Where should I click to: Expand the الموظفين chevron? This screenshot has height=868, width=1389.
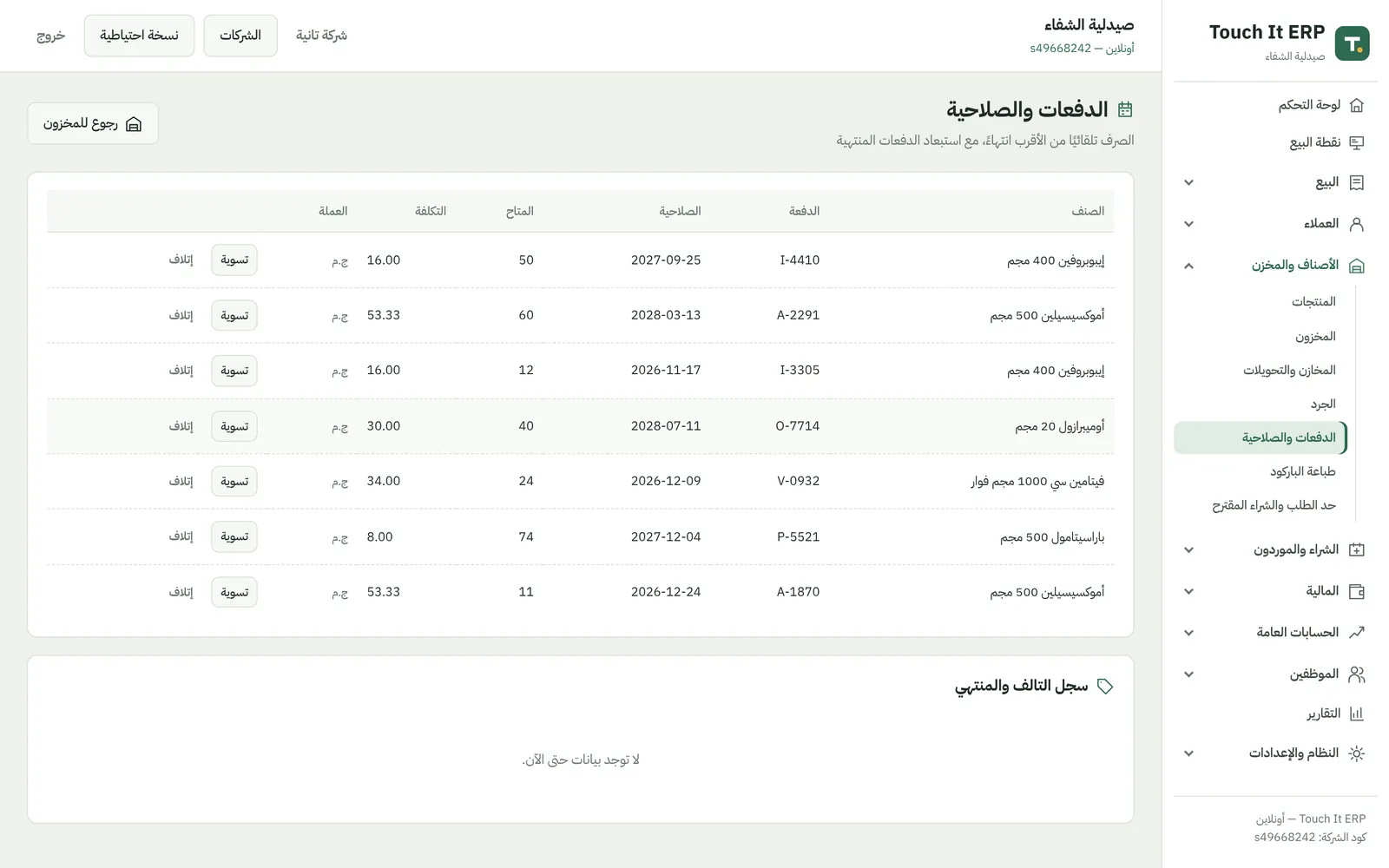[1189, 674]
